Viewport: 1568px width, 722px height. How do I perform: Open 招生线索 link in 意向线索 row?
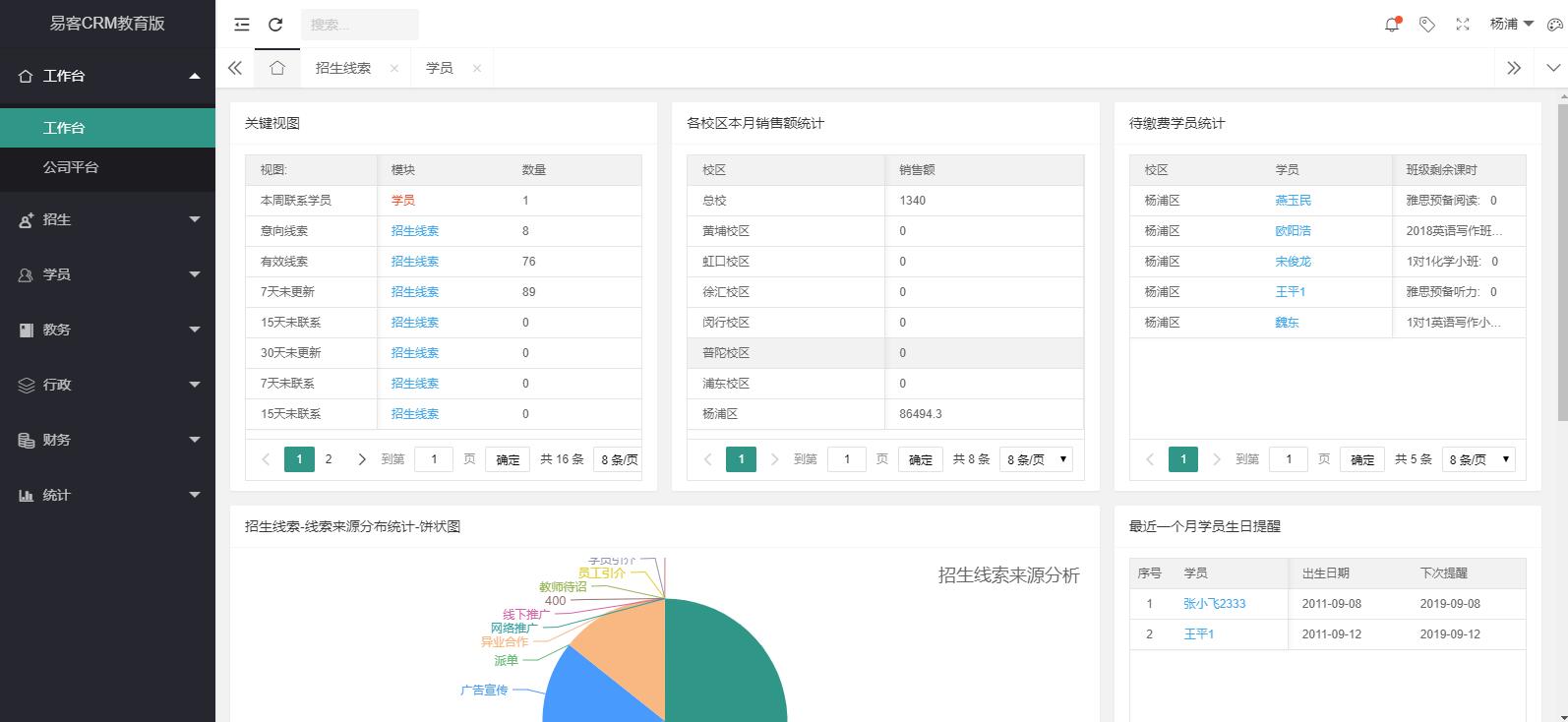point(415,231)
